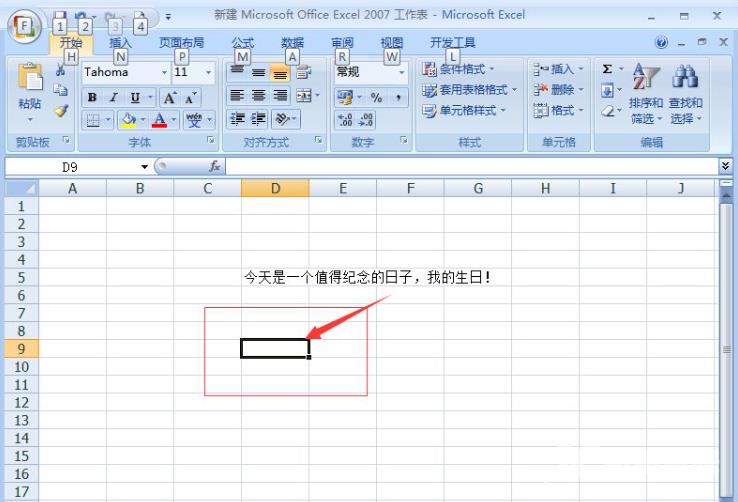738x502 pixels.
Task: Open Customize Quick Access Toolbar arrow
Action: [x=168, y=17]
